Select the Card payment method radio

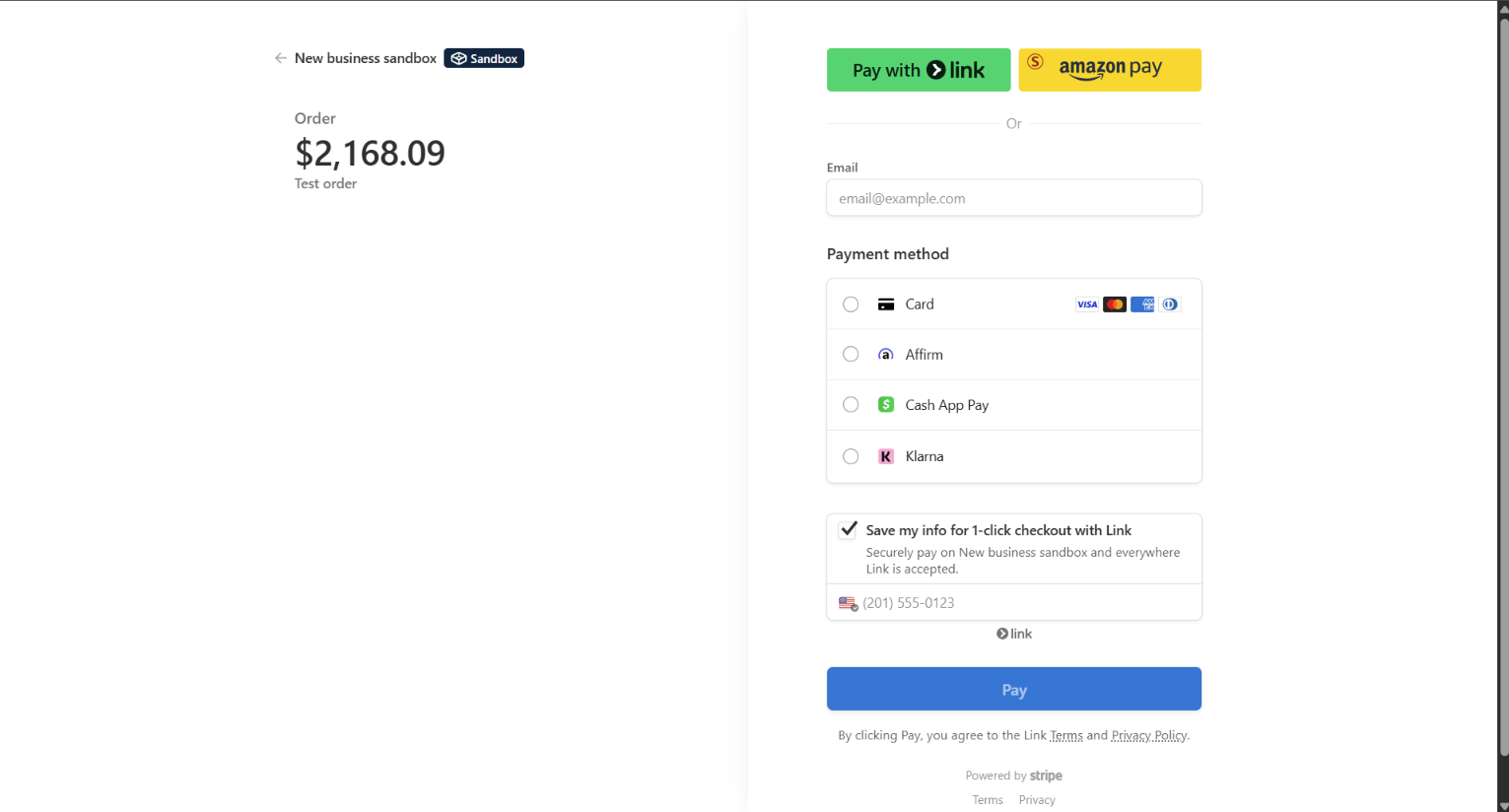pyautogui.click(x=850, y=304)
